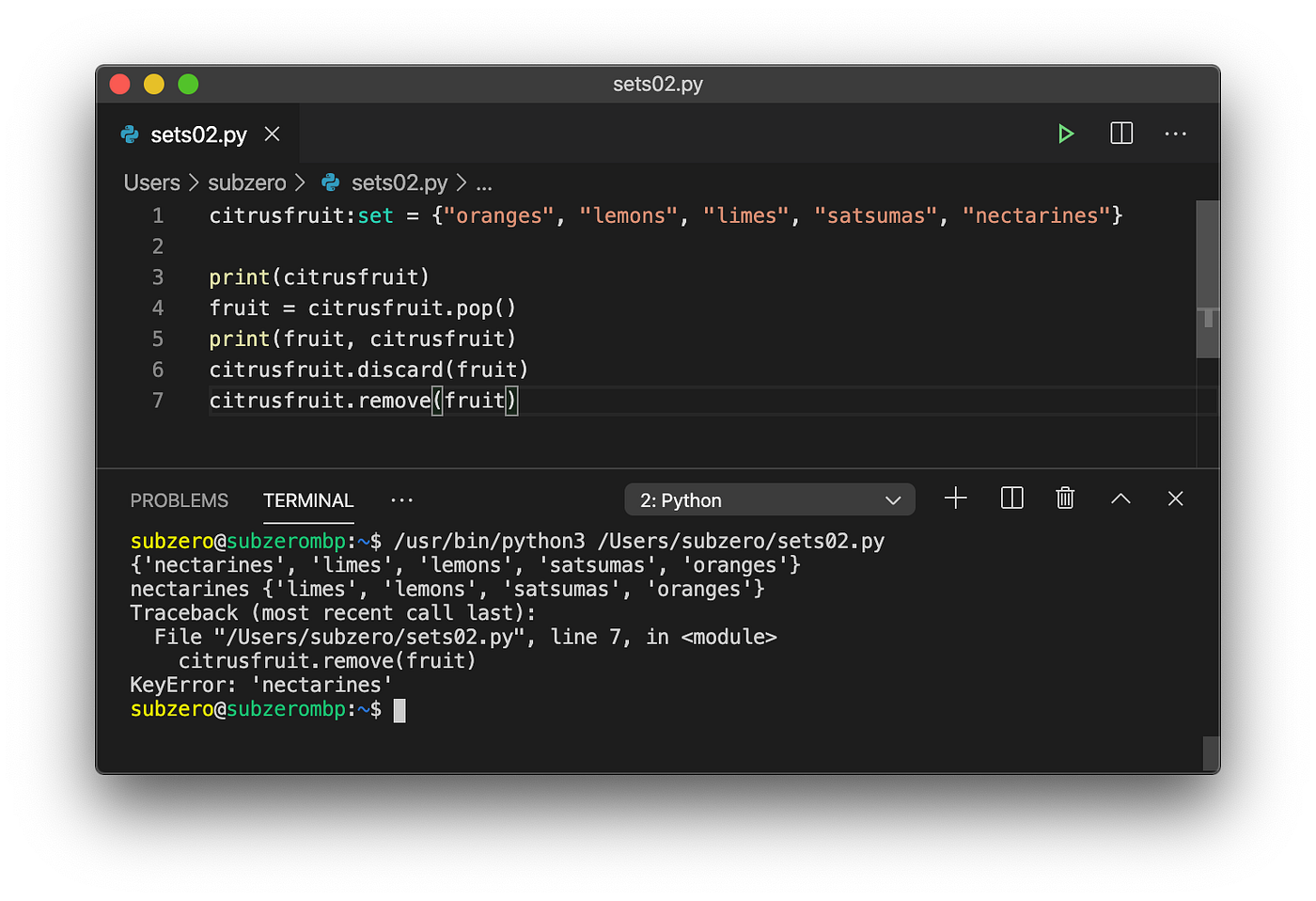
Task: Click the subzero breadcrumb
Action: [246, 182]
